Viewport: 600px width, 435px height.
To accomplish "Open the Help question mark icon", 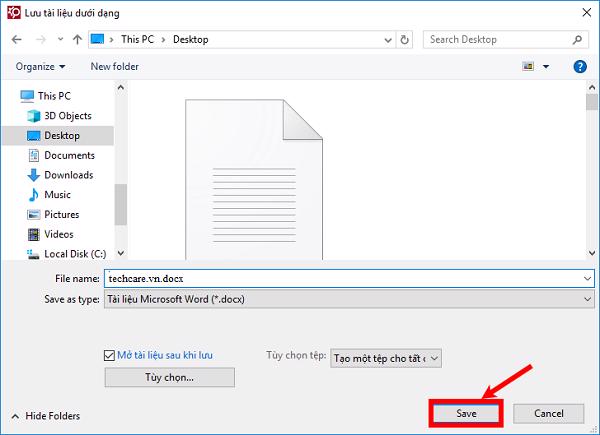I will coord(579,67).
